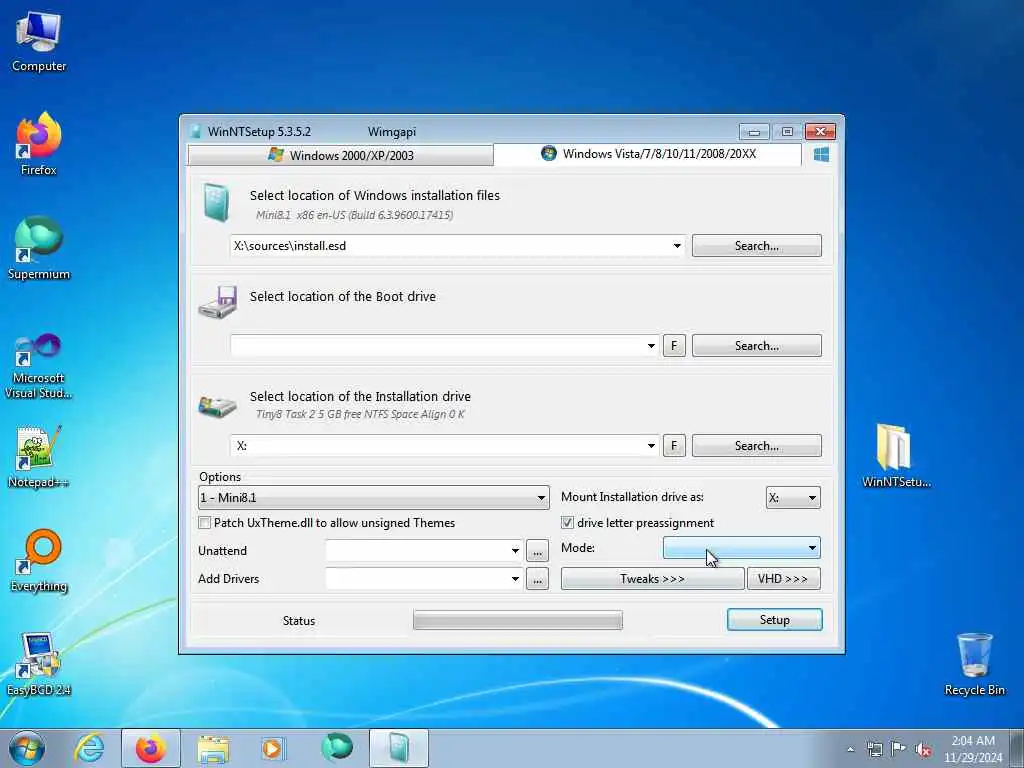Screen dimensions: 1024x768
Task: Select Windows Vista/7/8/10/11/2008/20XX tab
Action: [x=647, y=154]
